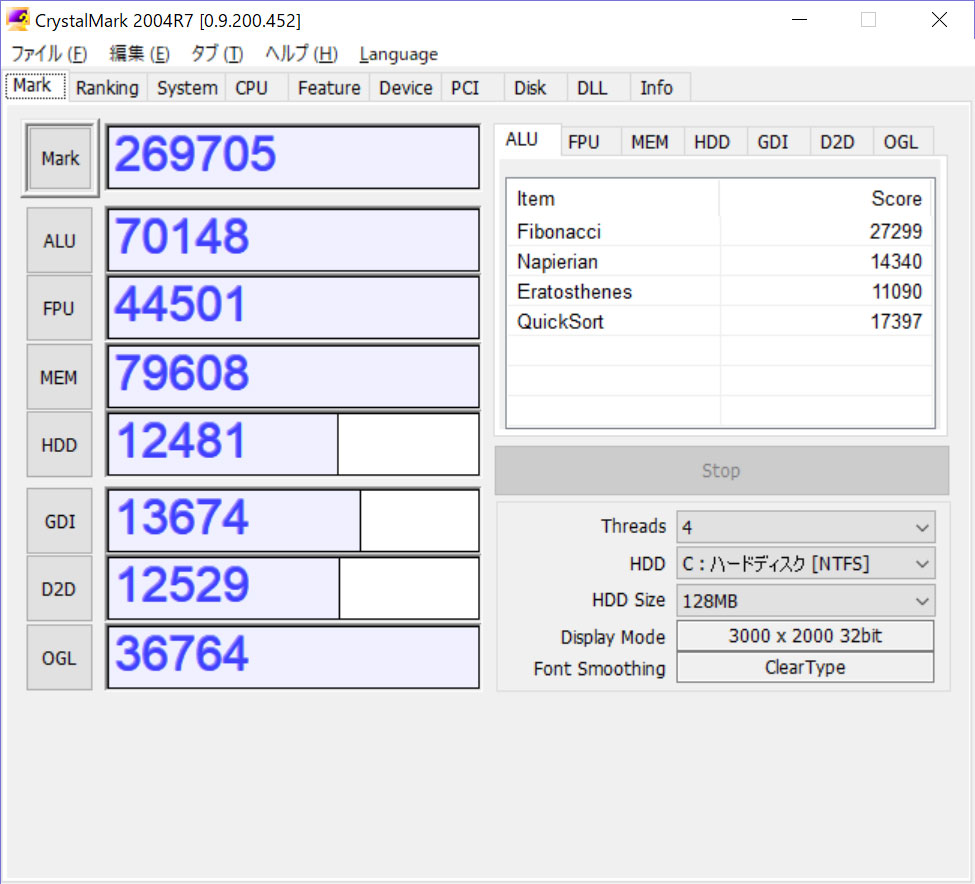Run the OGL benchmark button
The image size is (975, 884).
coord(59,658)
